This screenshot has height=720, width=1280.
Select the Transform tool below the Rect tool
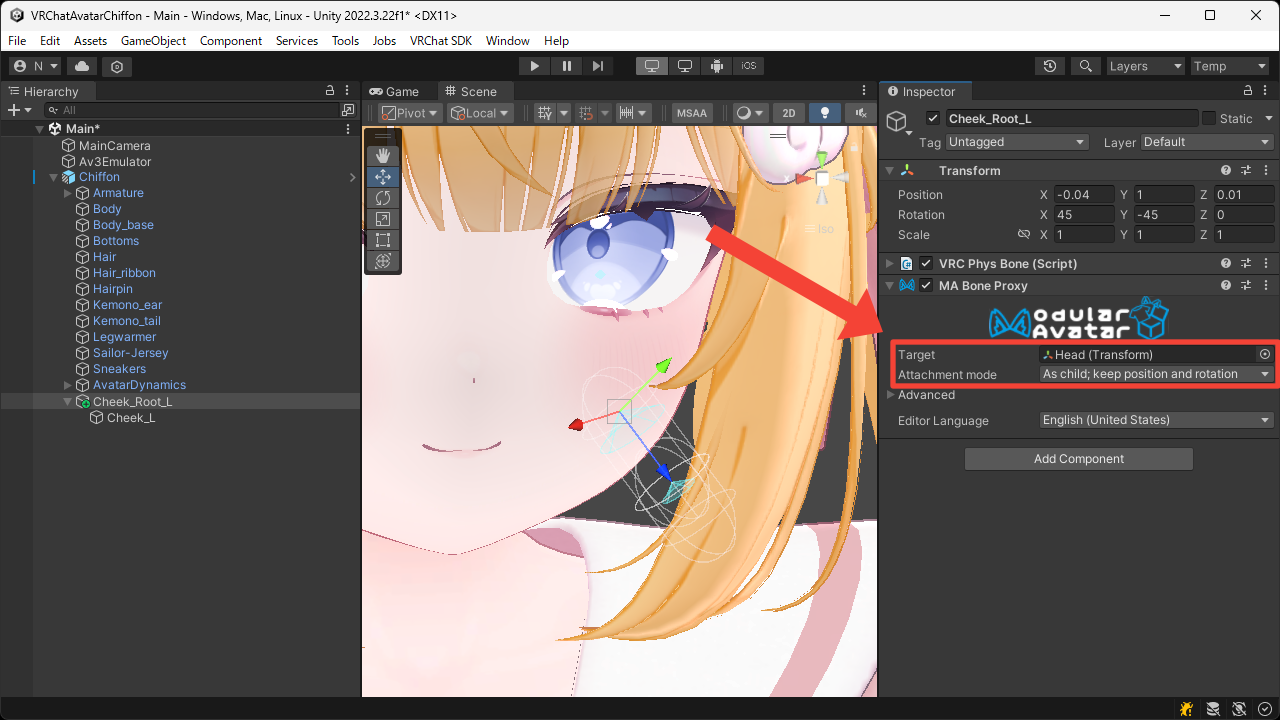[383, 261]
